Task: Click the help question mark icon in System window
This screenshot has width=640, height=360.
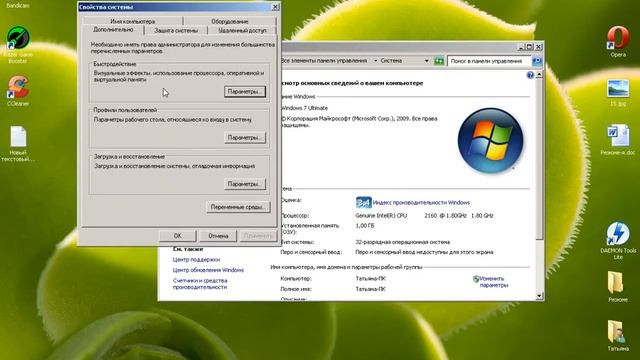Action: click(530, 75)
